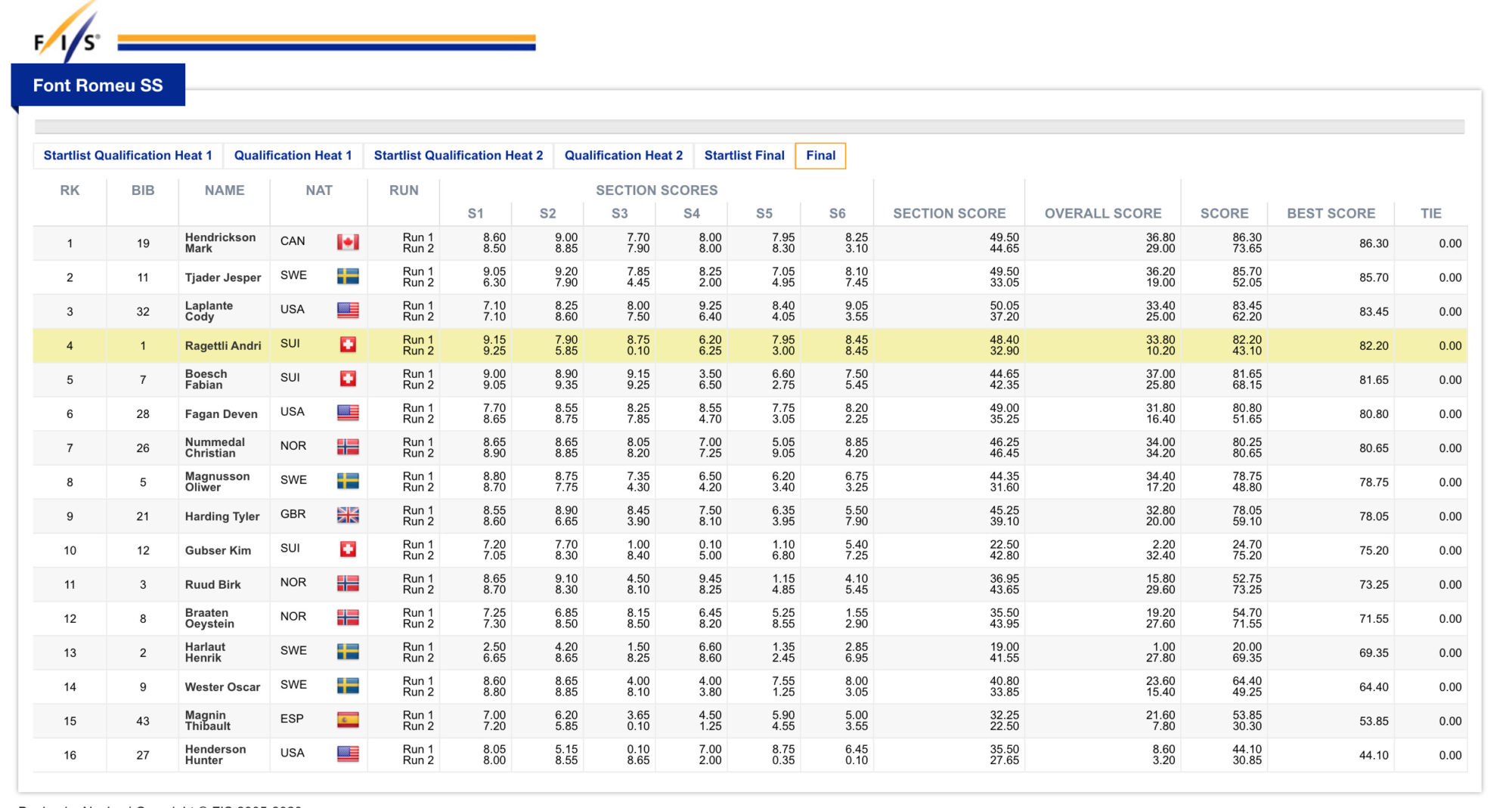Click the Norwegian flag for Nummedal Christian
The width and height of the screenshot is (1512, 808).
coord(348,447)
